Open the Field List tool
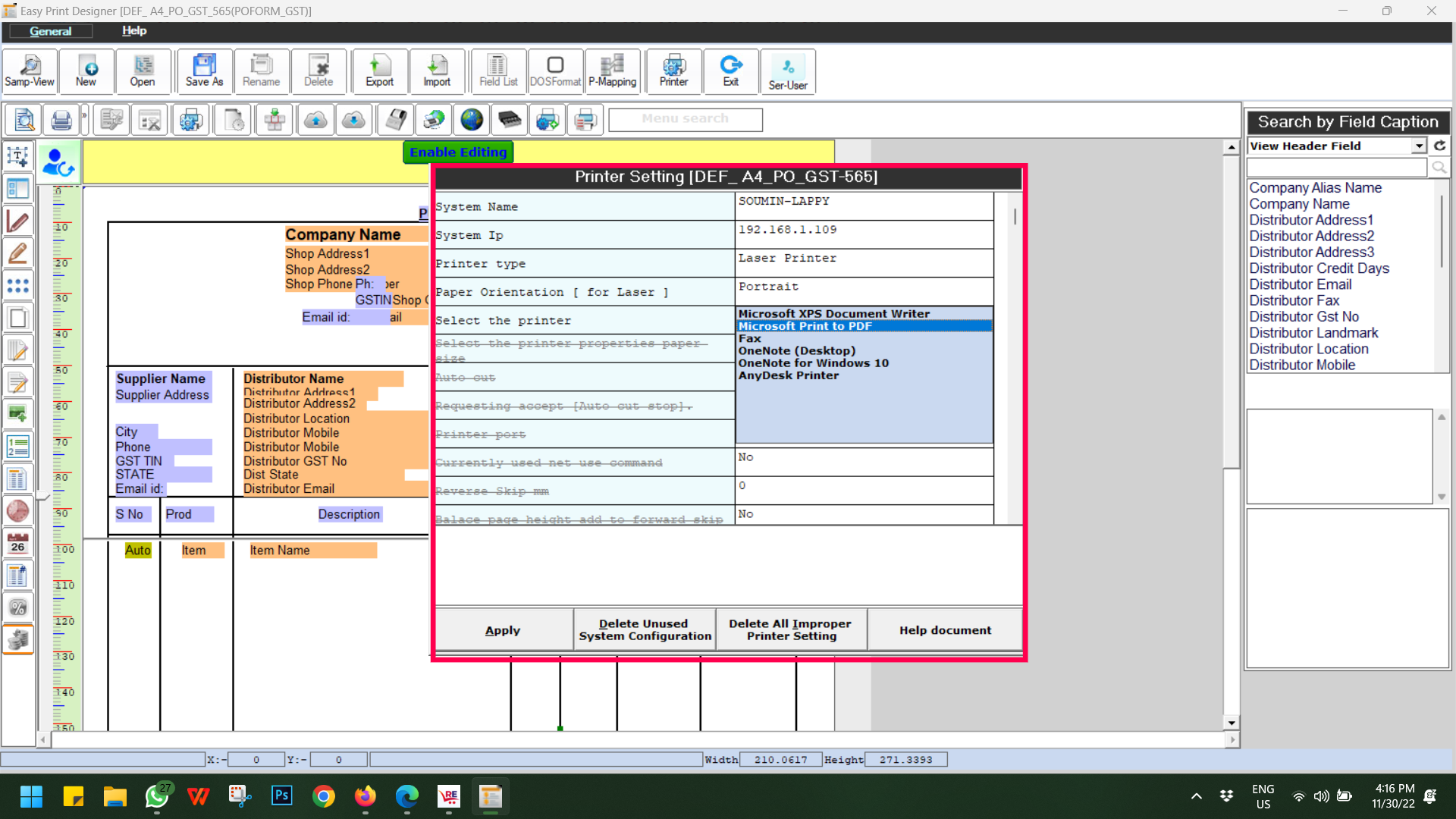The image size is (1456, 819). 497,71
